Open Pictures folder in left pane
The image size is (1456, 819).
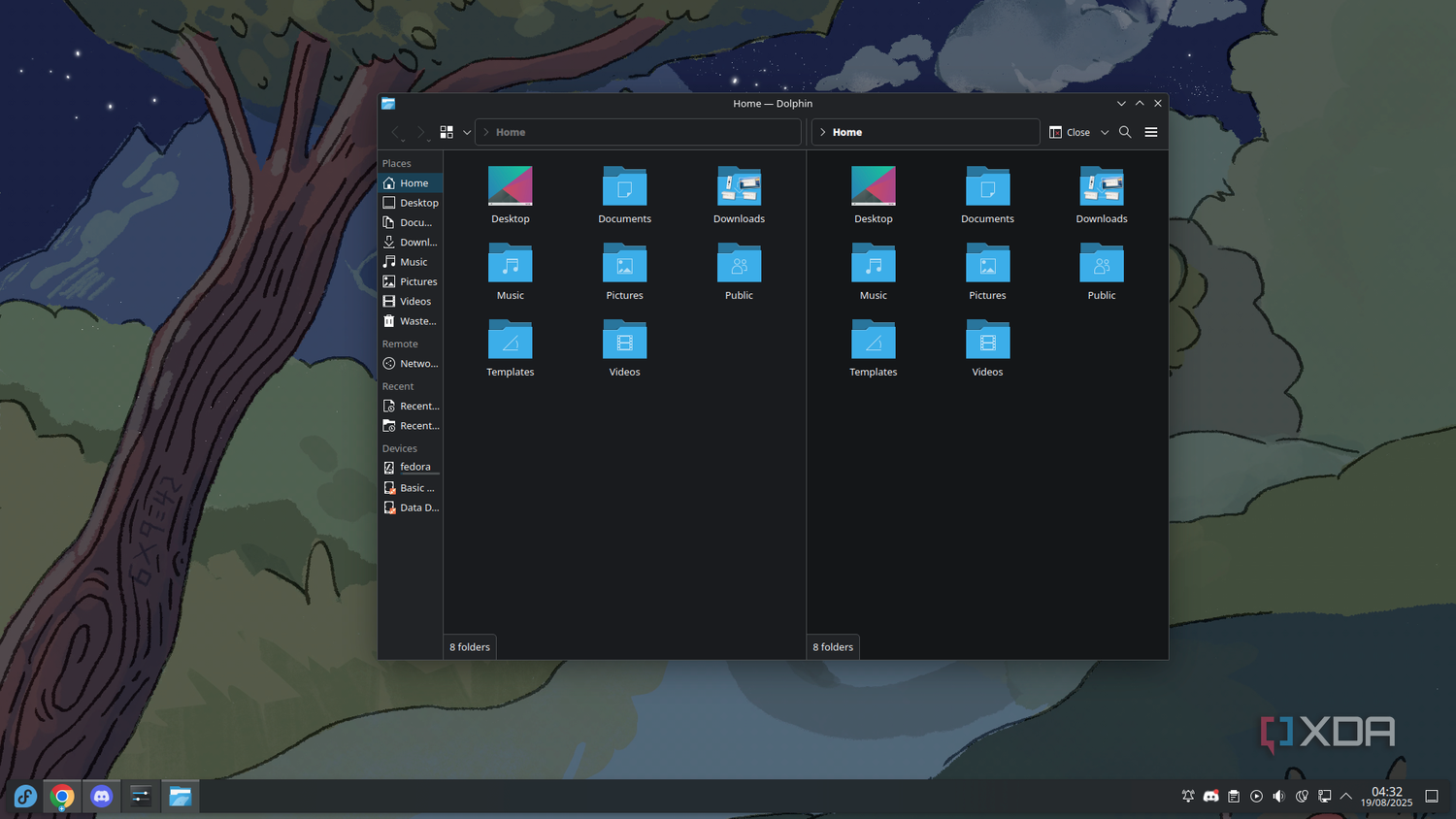(x=624, y=271)
